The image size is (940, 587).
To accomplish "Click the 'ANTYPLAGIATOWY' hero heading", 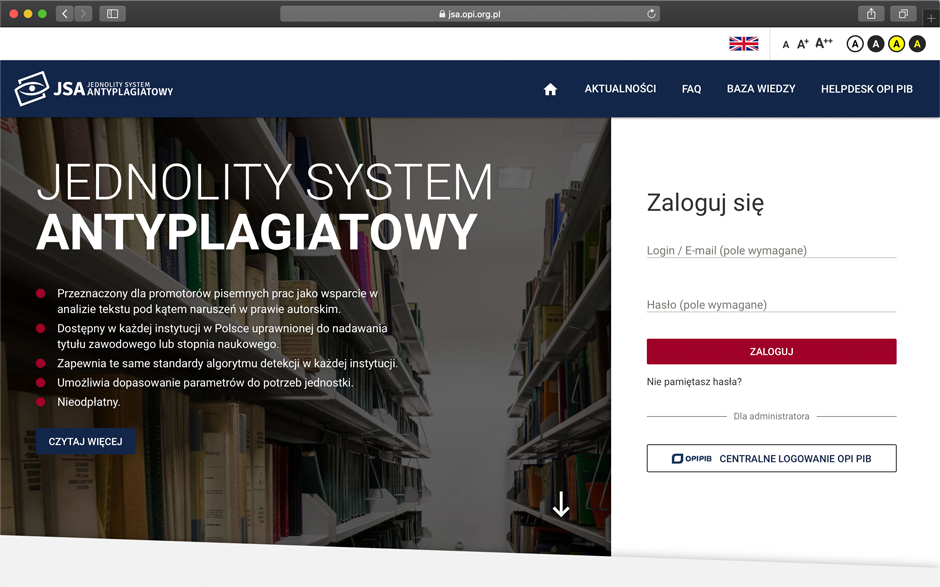I will (x=257, y=231).
